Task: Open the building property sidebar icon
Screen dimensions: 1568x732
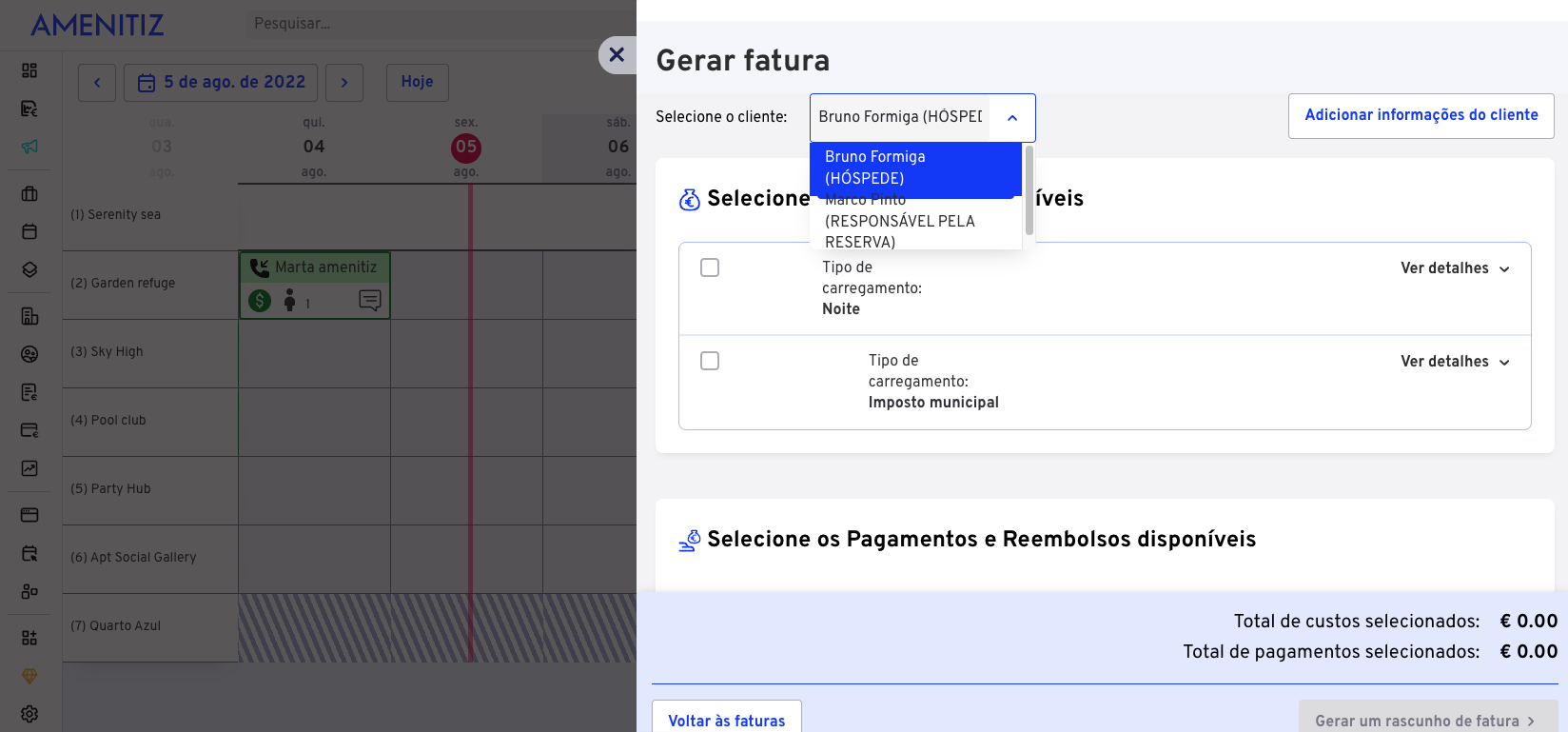Action: 29,316
